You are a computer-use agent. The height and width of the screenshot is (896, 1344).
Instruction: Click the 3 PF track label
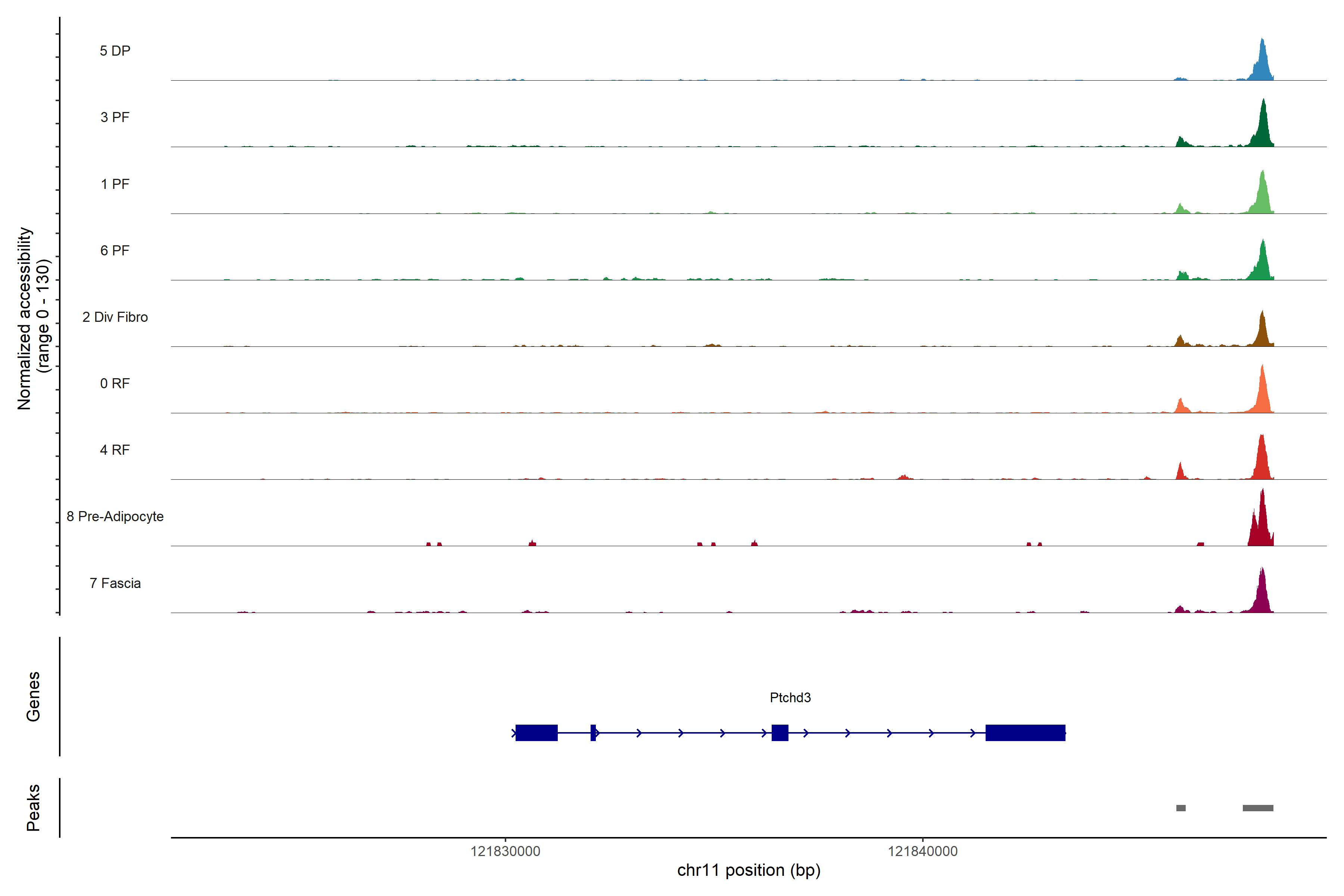pyautogui.click(x=115, y=117)
